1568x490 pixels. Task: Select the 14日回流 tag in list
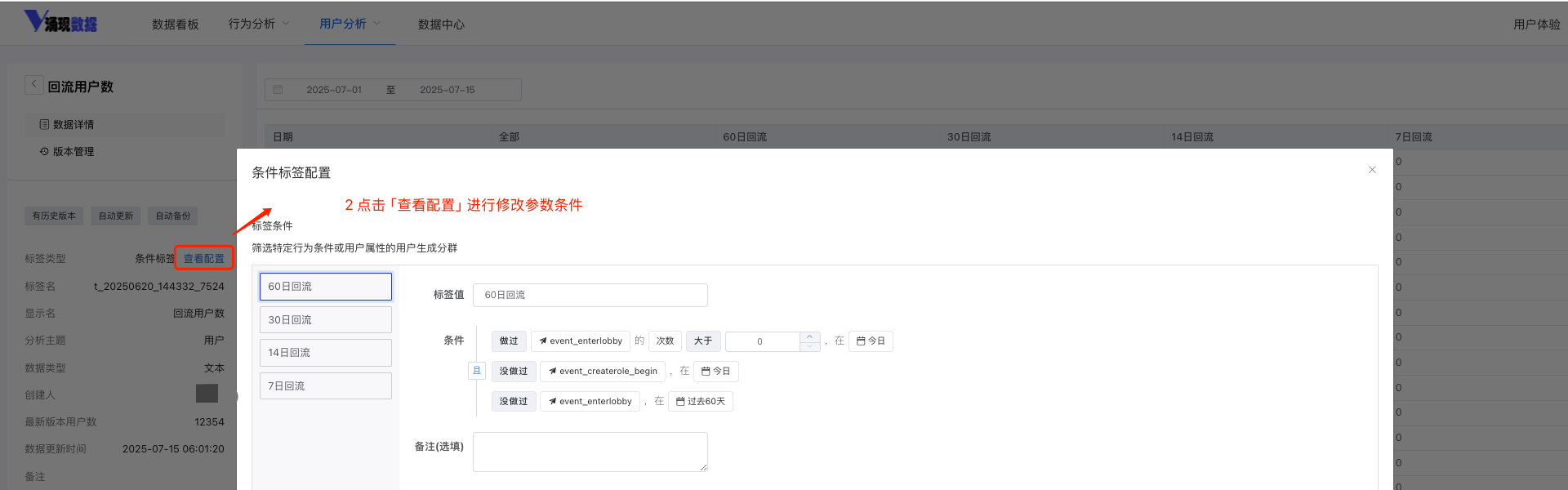(326, 353)
